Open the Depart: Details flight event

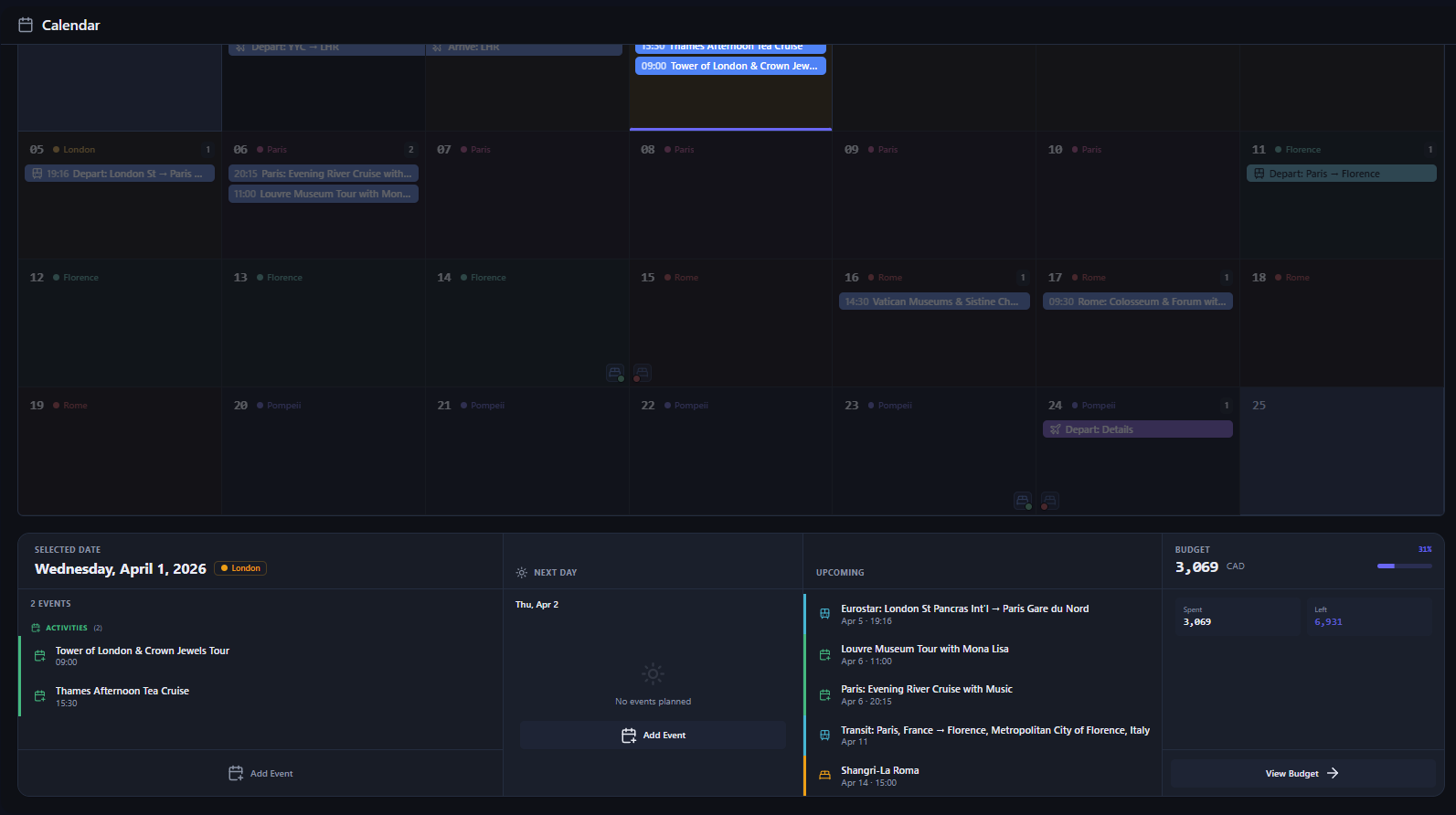[x=1138, y=429]
